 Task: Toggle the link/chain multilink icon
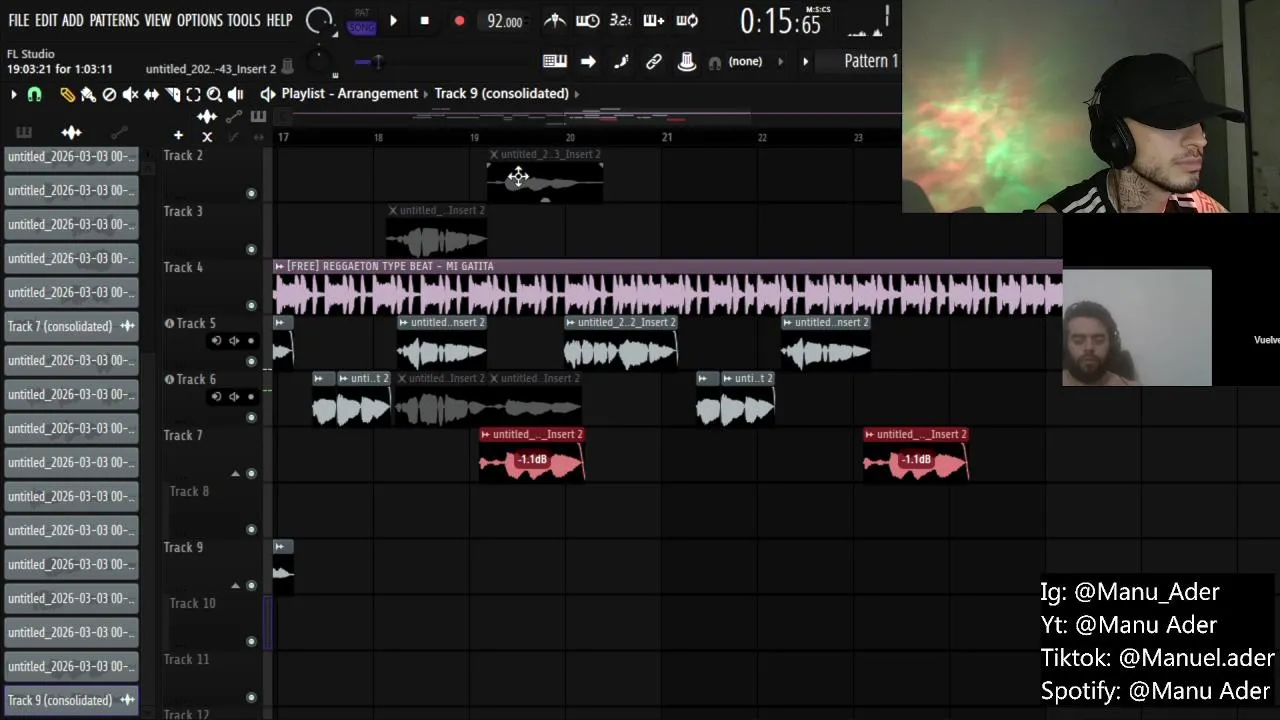(654, 61)
